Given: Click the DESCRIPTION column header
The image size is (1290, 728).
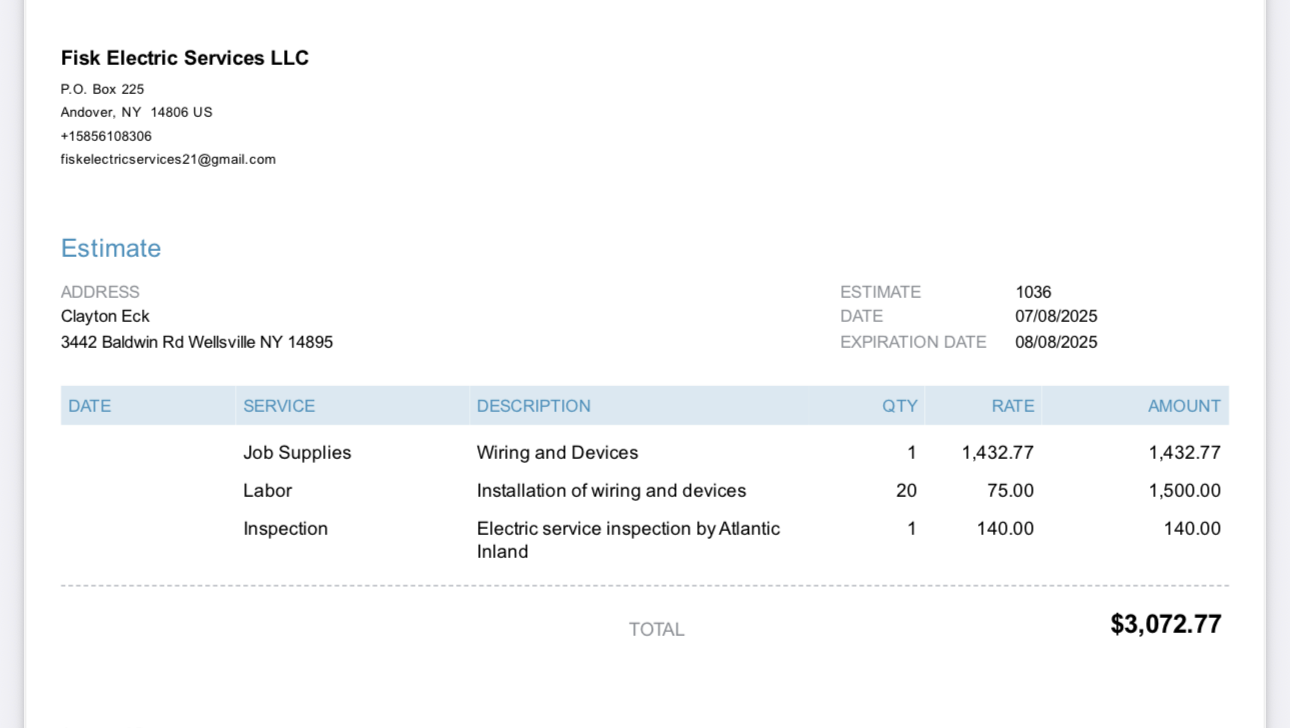Looking at the screenshot, I should (x=533, y=406).
